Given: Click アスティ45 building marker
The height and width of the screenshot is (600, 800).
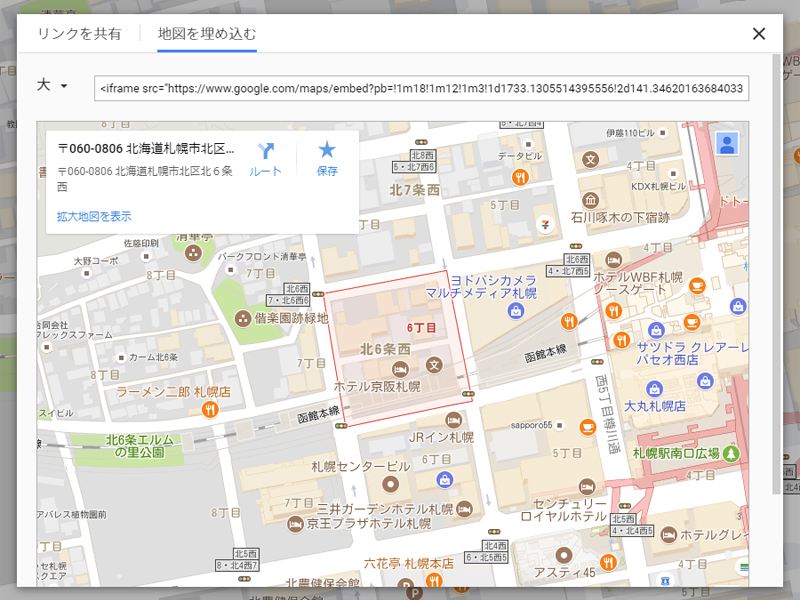Looking at the screenshot, I should point(564,555).
